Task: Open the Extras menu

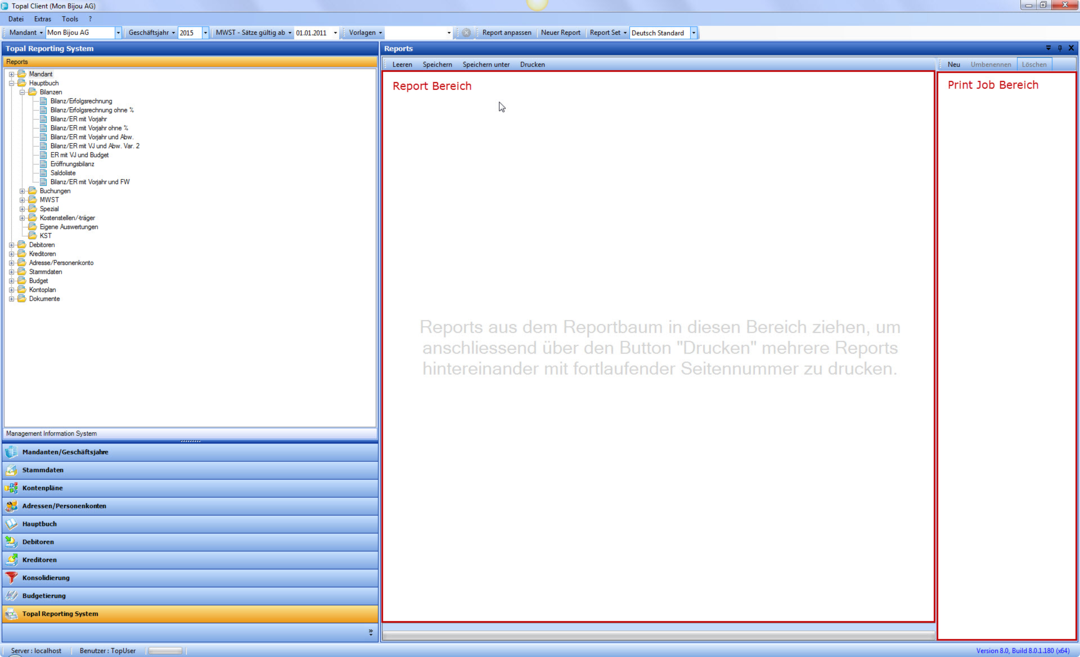Action: 42,19
